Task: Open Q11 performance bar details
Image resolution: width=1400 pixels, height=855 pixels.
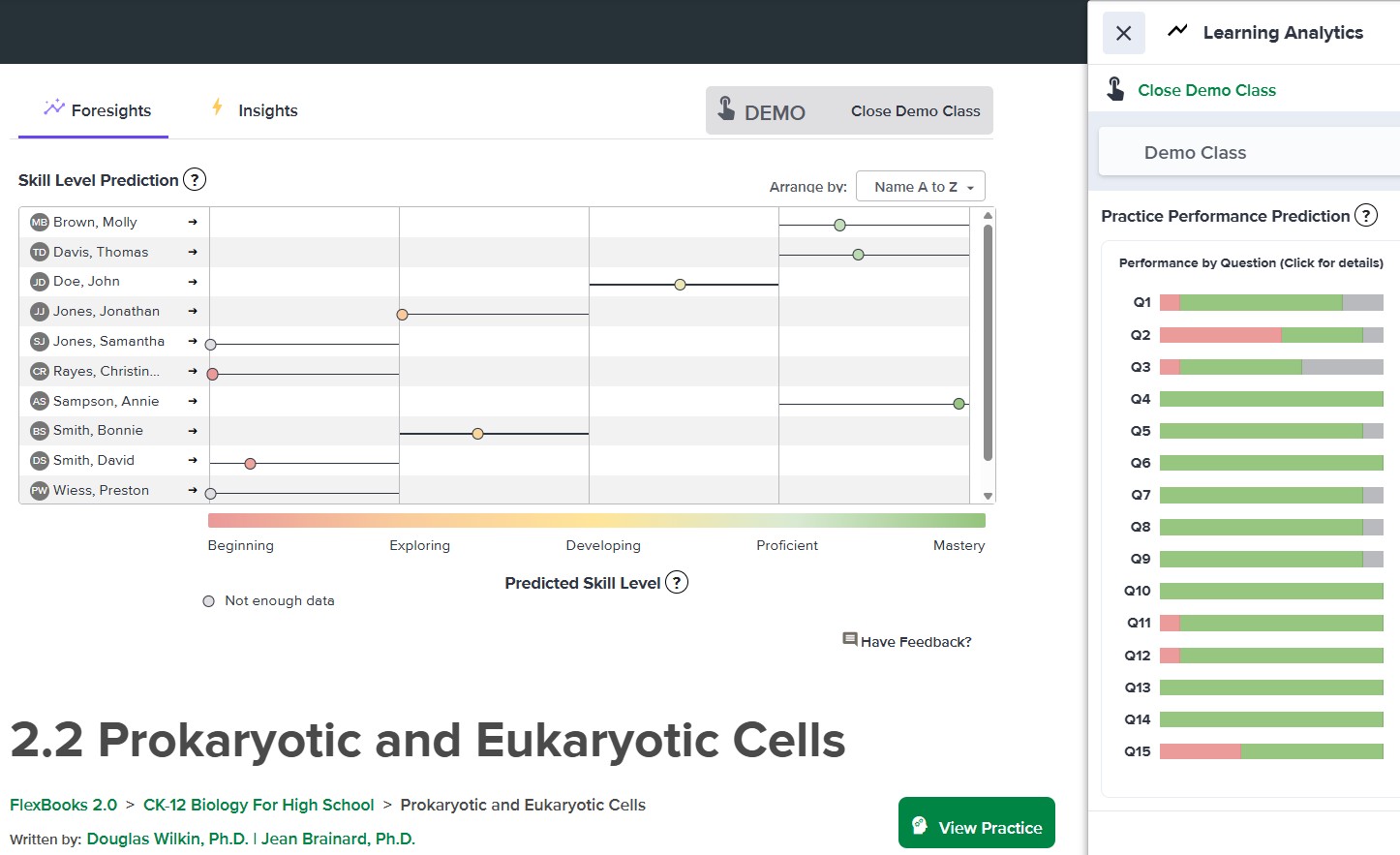Action: coord(1271,623)
